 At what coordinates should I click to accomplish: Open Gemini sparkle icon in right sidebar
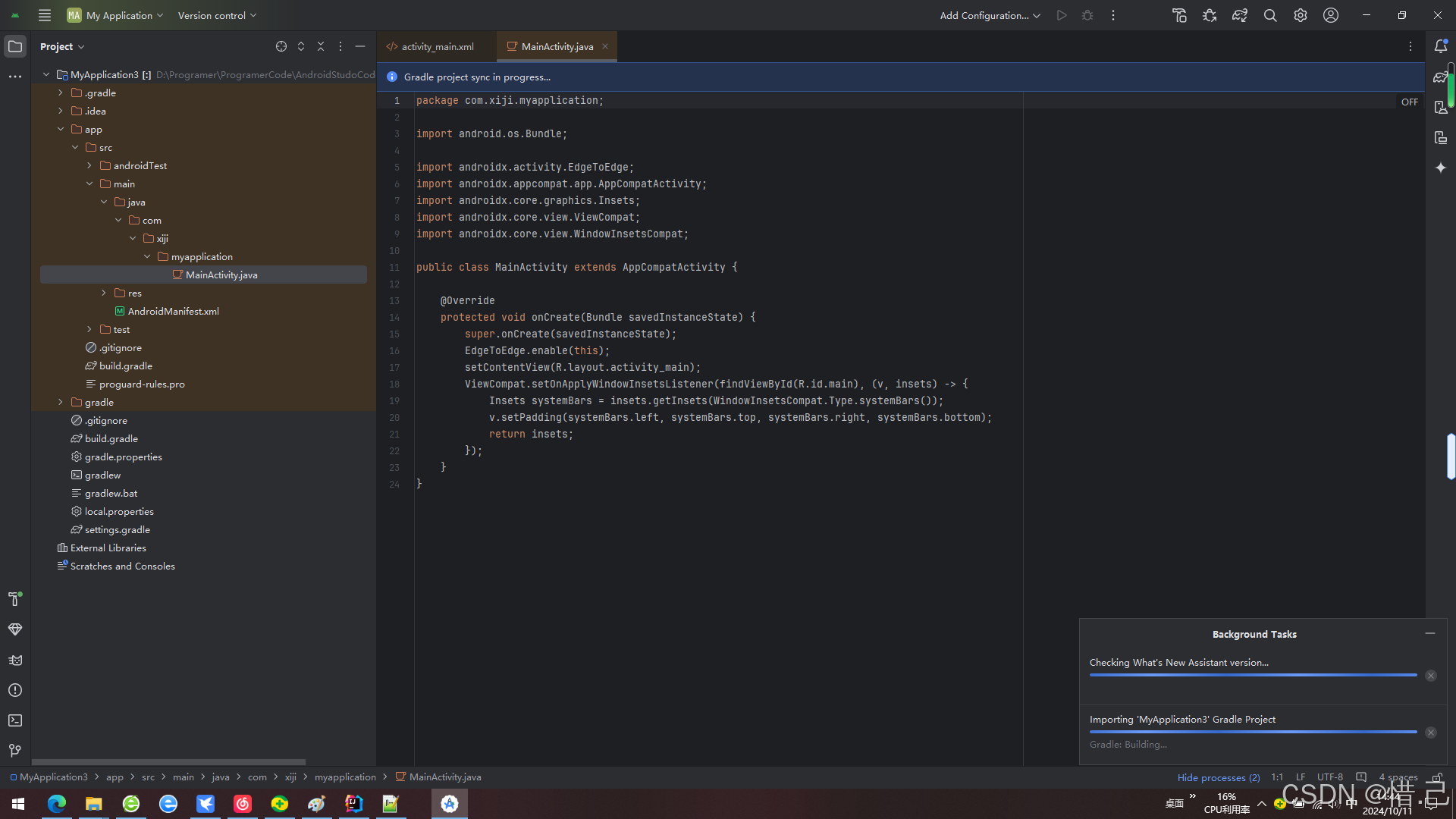(1441, 168)
